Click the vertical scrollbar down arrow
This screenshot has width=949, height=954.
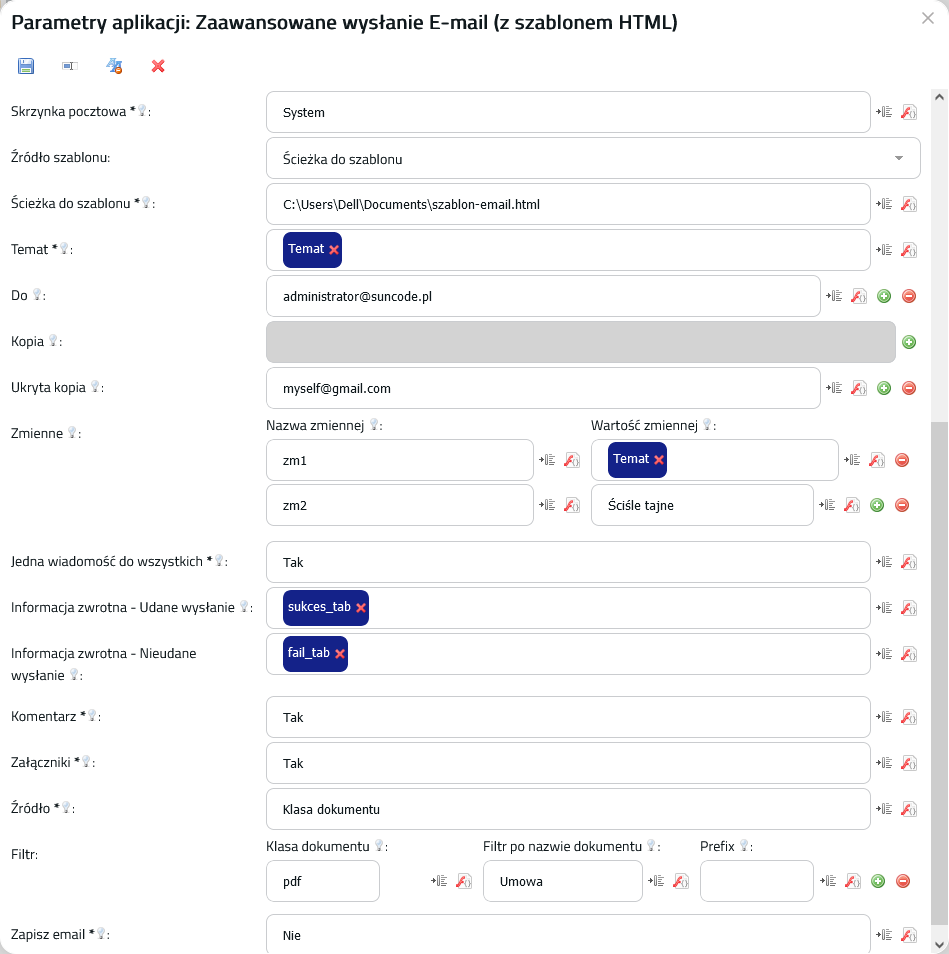939,942
